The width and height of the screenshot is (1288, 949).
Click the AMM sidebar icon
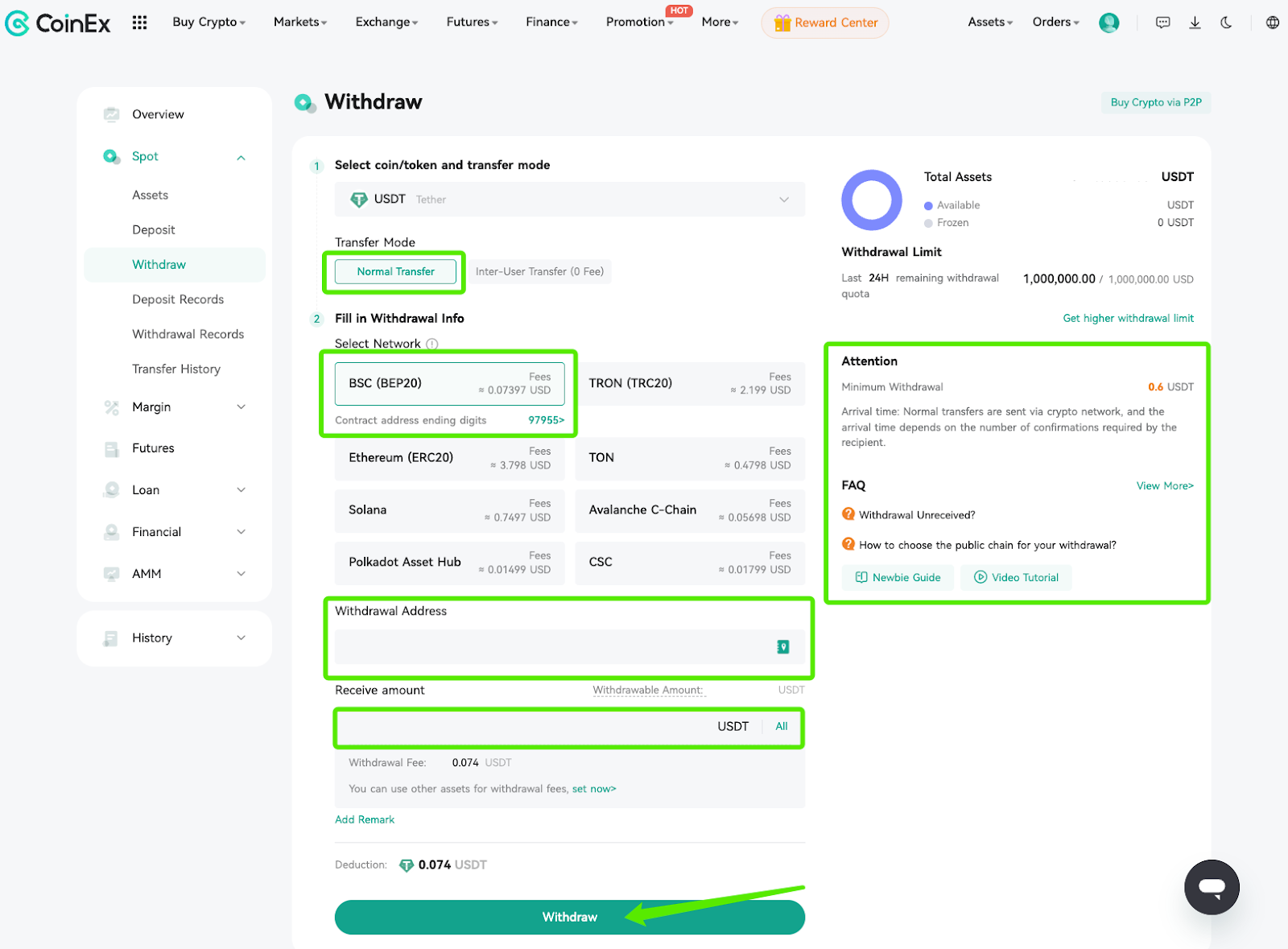(111, 574)
